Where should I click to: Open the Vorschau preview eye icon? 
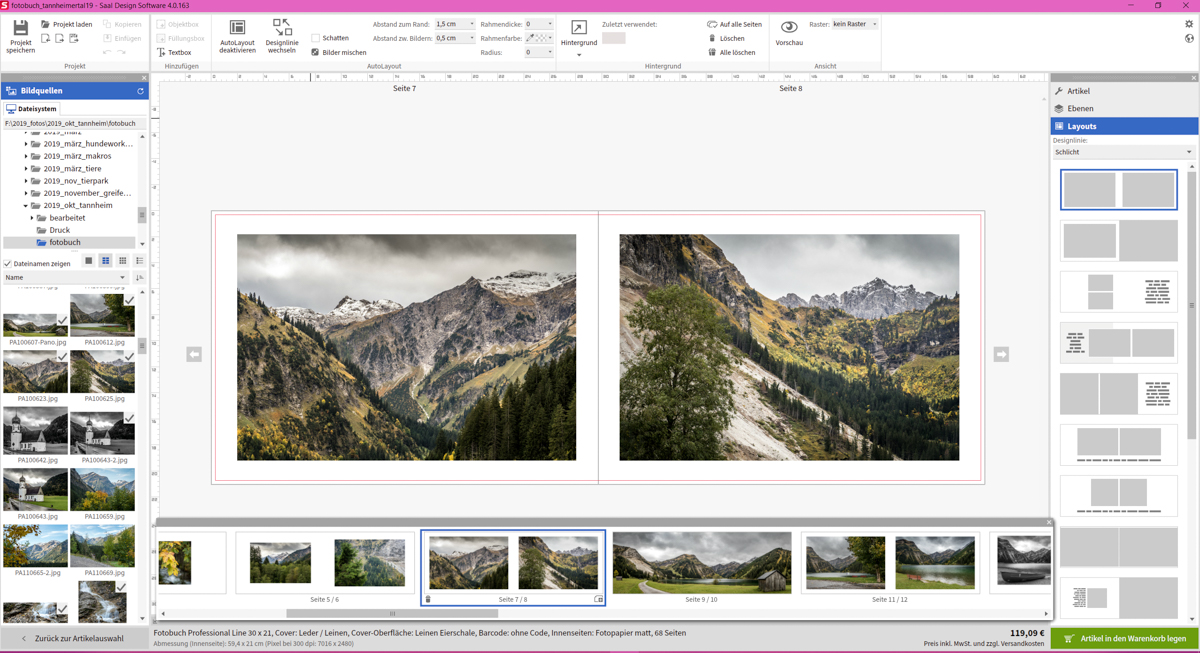pyautogui.click(x=789, y=28)
